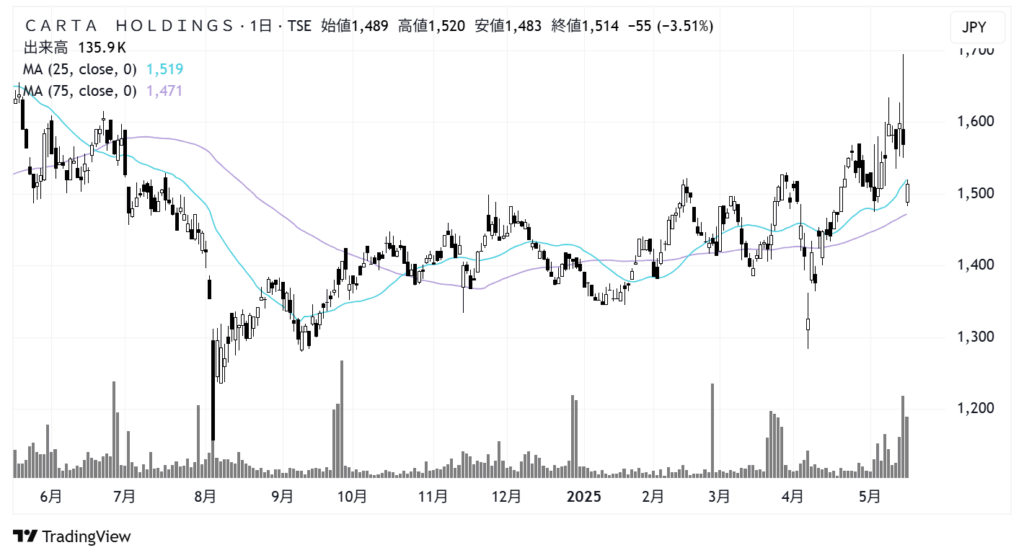1024x558 pixels.
Task: Click the 2月 time axis label
Action: [x=652, y=497]
